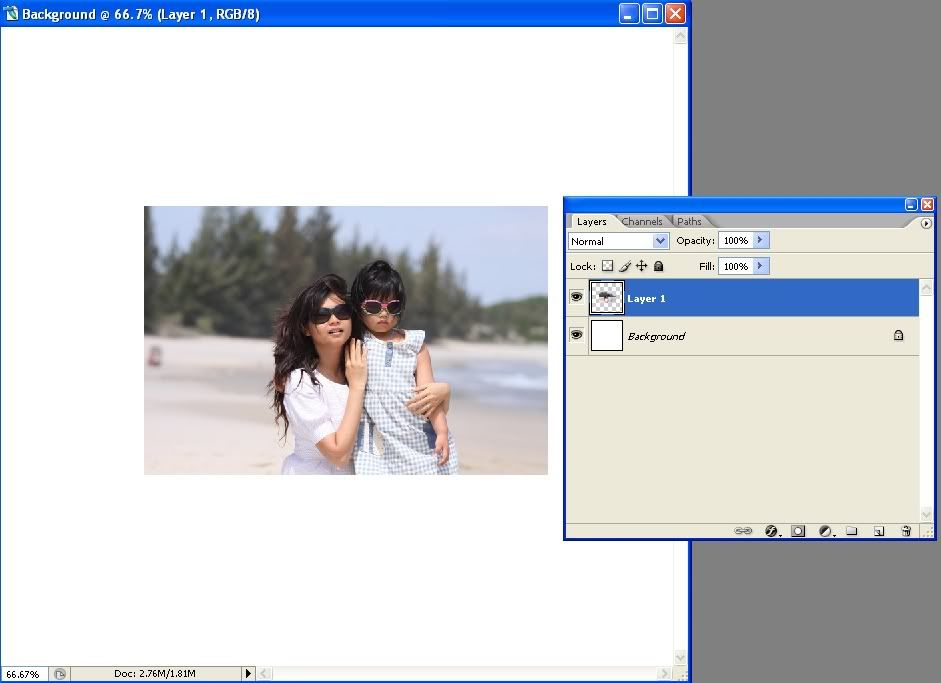Click the 66.67% zoom level field
This screenshot has height=683, width=941.
pyautogui.click(x=23, y=674)
